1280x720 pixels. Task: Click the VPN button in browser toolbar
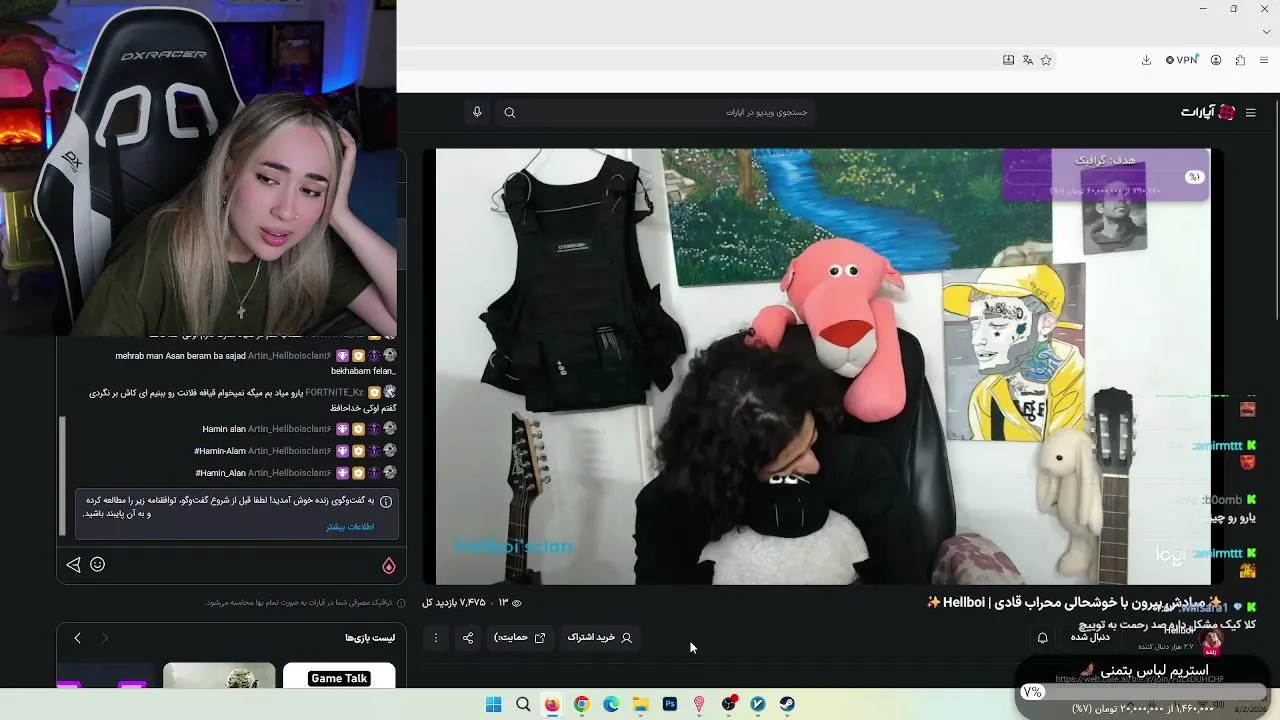point(1181,60)
